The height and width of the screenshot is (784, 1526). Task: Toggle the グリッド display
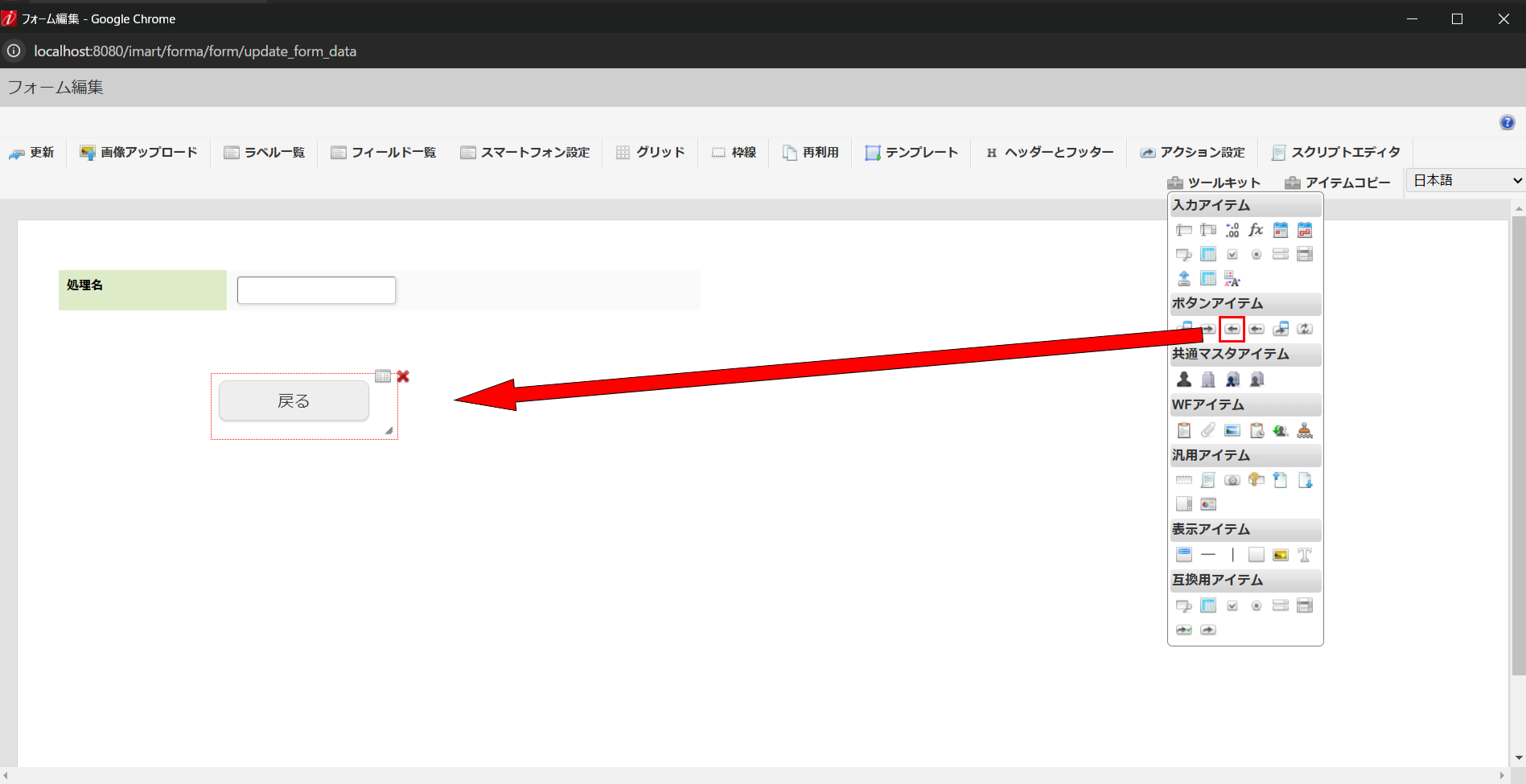point(651,153)
